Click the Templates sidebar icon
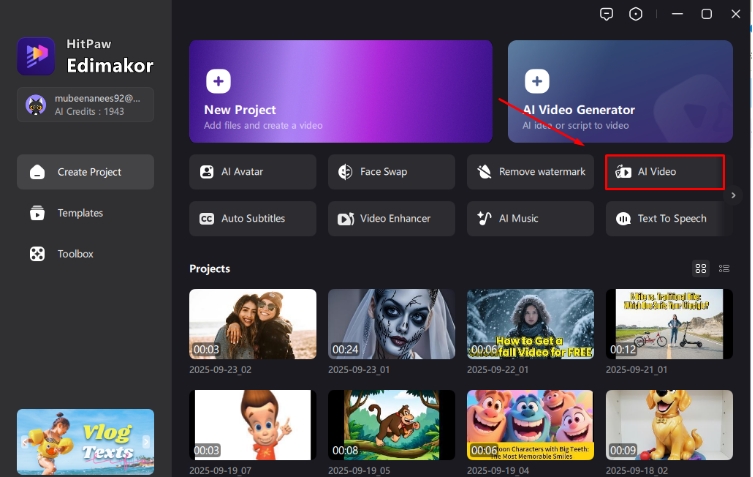The height and width of the screenshot is (477, 753). coord(37,213)
